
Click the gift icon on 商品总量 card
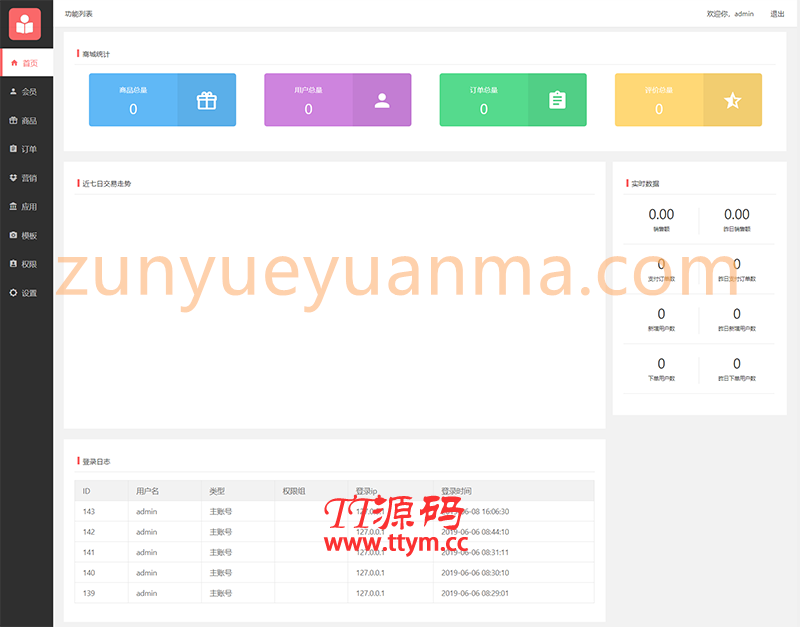(x=207, y=101)
